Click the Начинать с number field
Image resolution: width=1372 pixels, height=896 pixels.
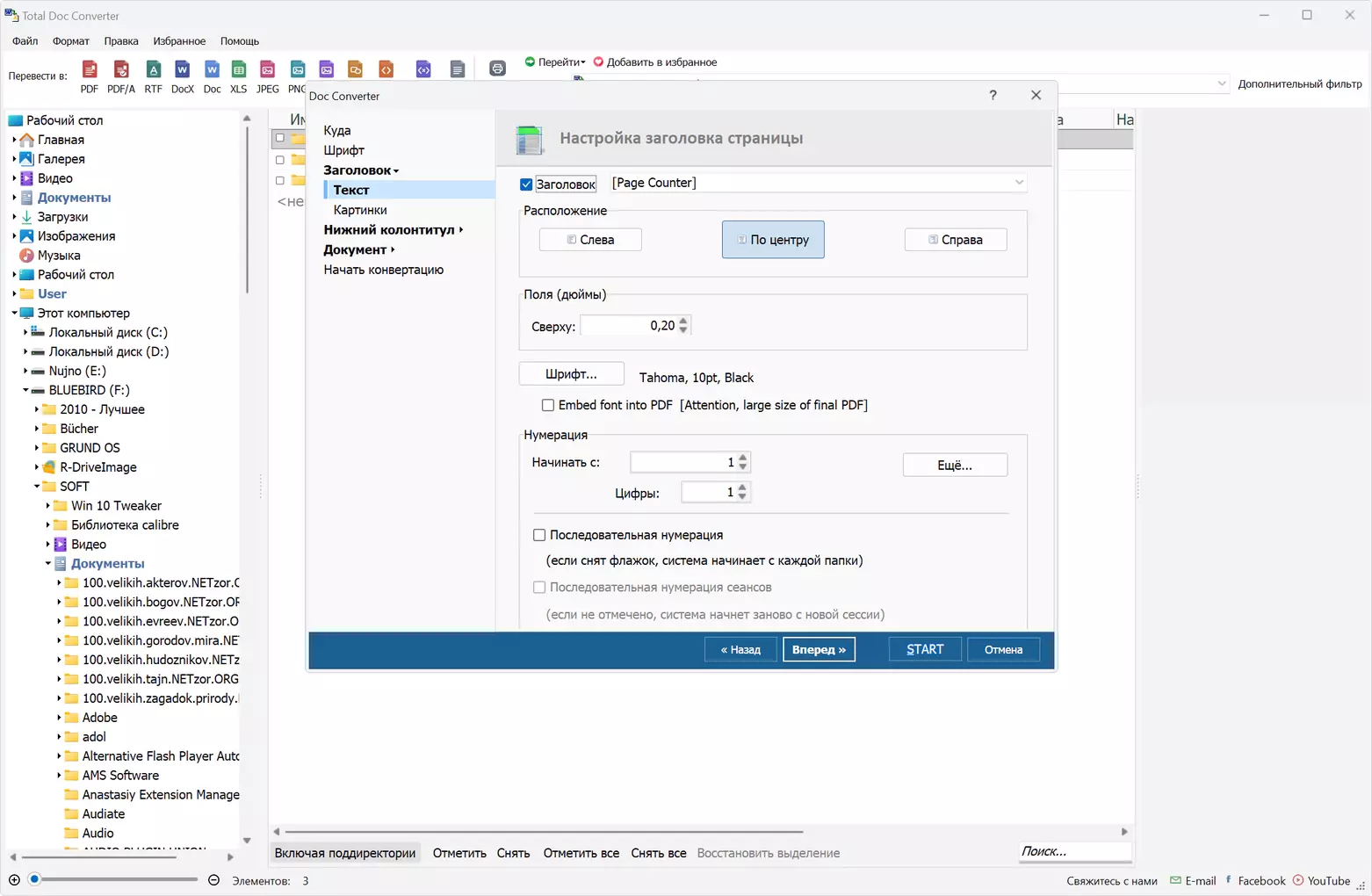683,462
